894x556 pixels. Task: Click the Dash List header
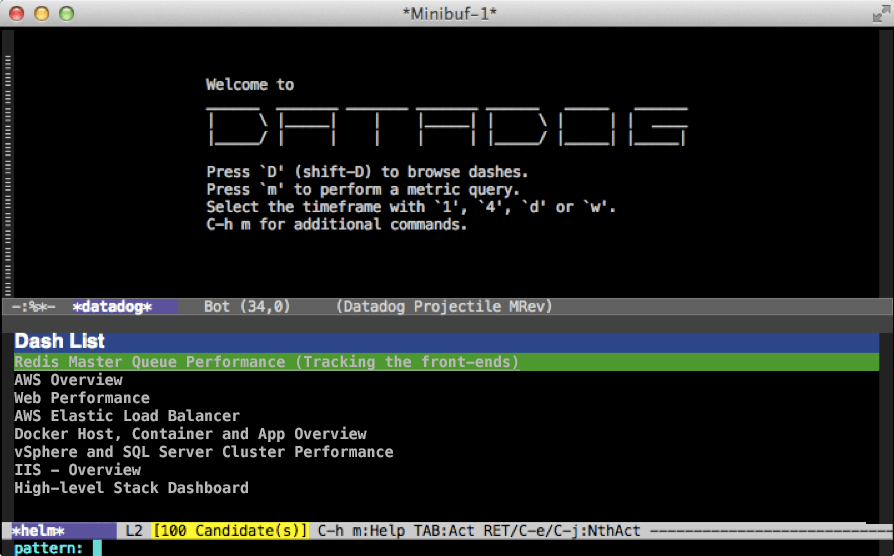coord(59,342)
